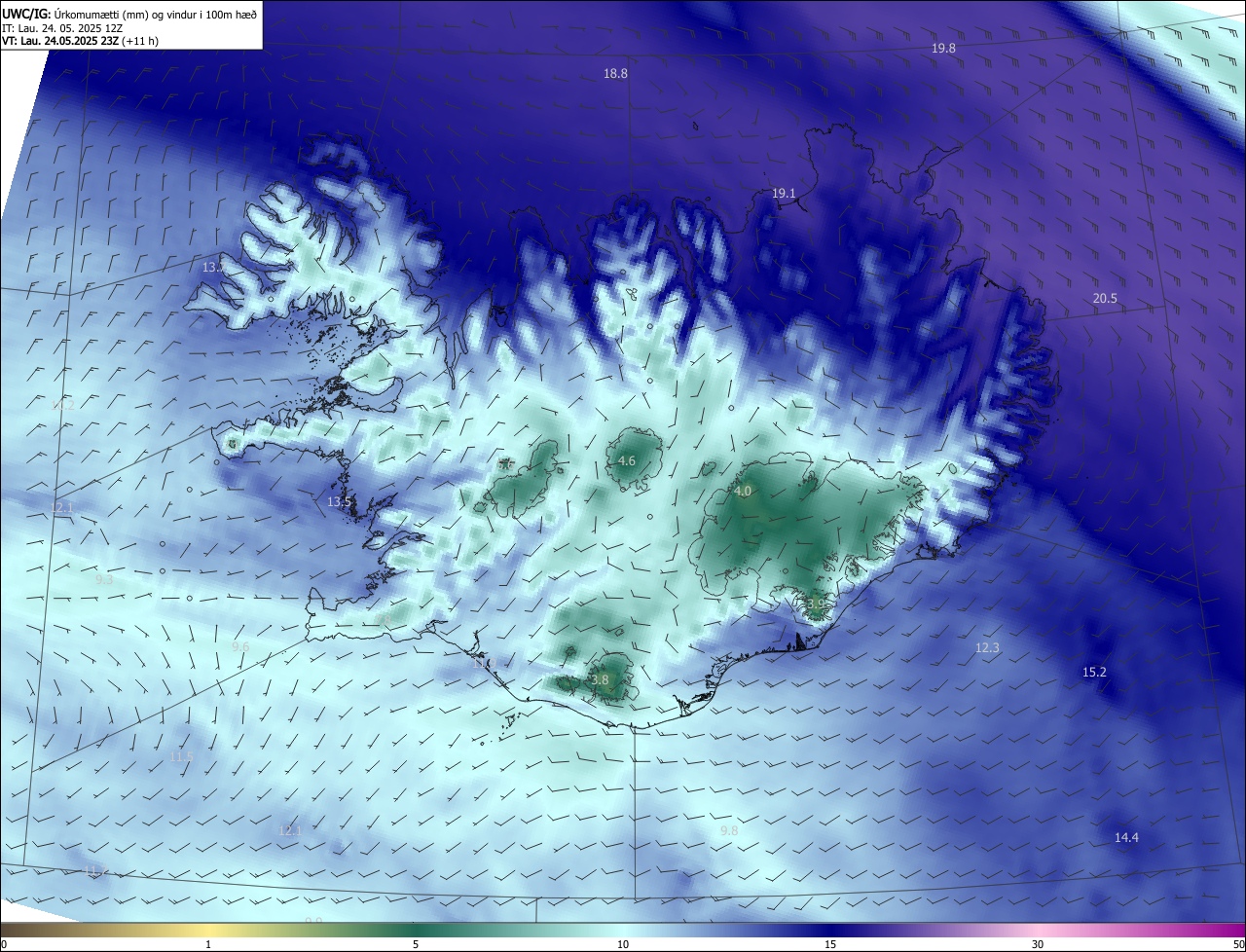
Task: Click the 13.7 value near the Westfjords
Action: pos(213,267)
